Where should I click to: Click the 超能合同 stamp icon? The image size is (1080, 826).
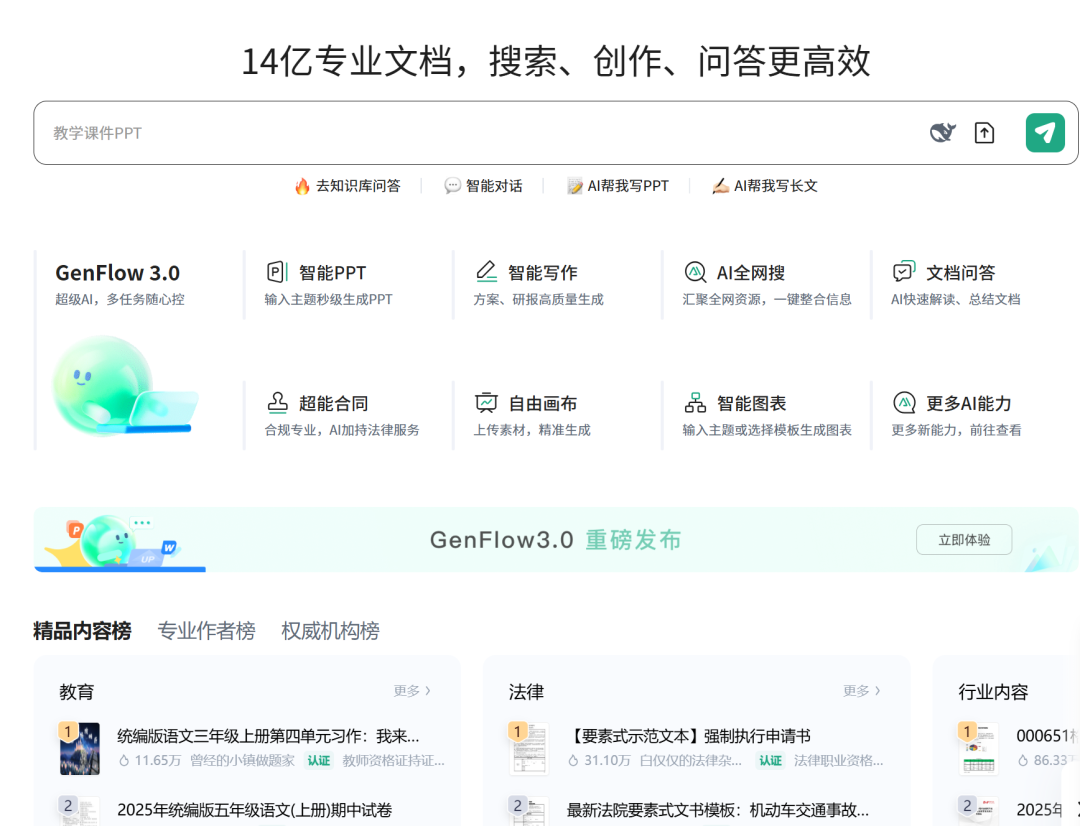[277, 402]
